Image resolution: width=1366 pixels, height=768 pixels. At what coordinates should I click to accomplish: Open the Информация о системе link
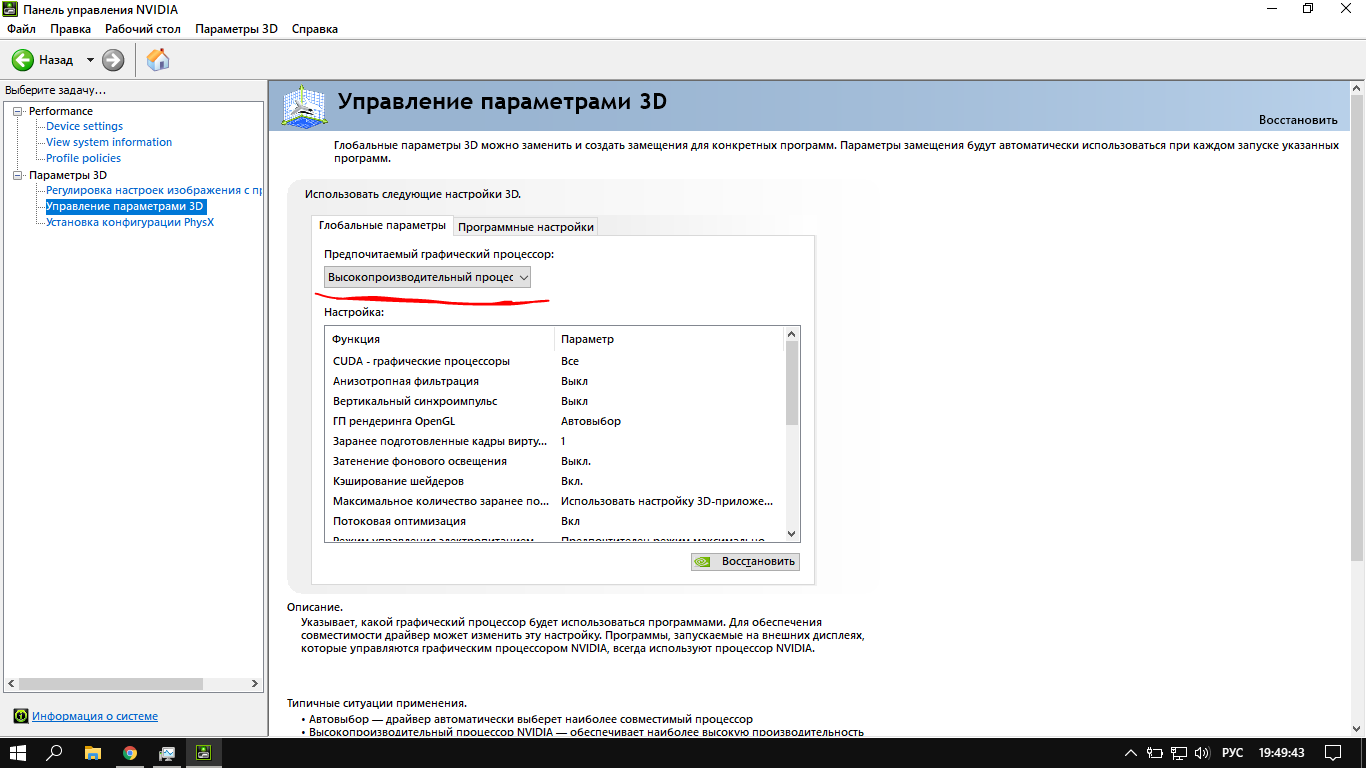click(x=94, y=716)
